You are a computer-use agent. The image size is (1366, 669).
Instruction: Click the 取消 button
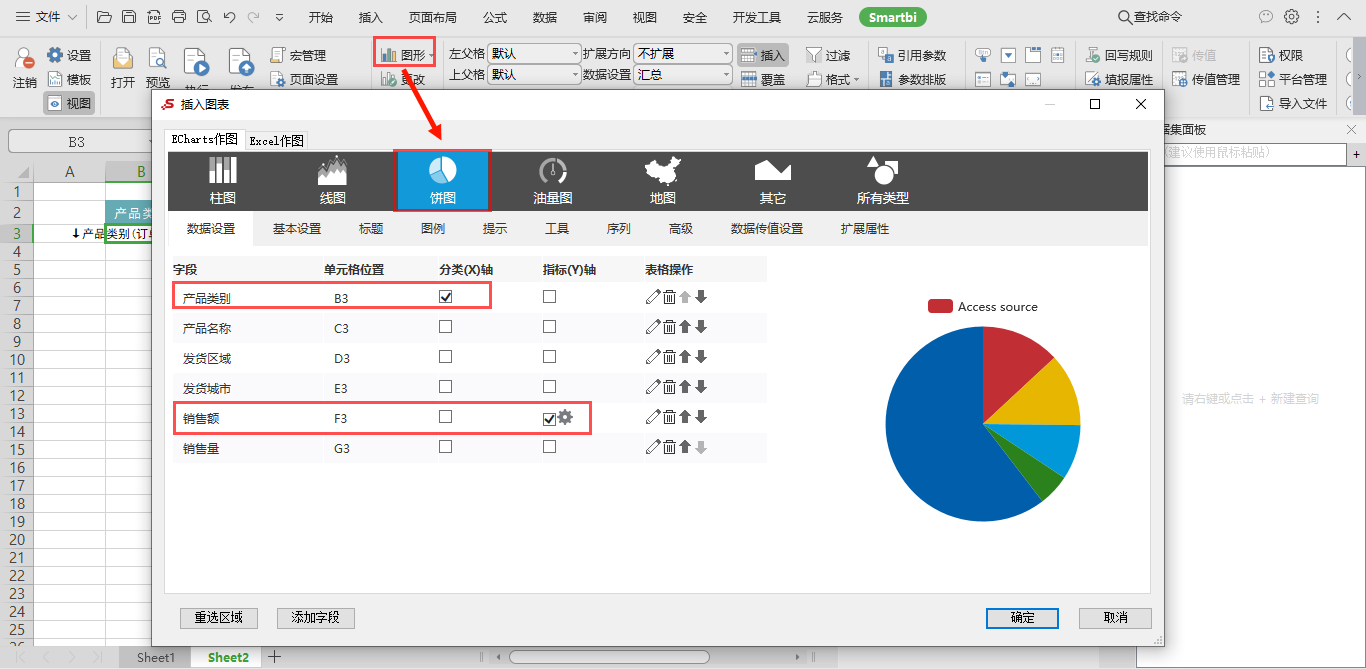tap(1116, 618)
